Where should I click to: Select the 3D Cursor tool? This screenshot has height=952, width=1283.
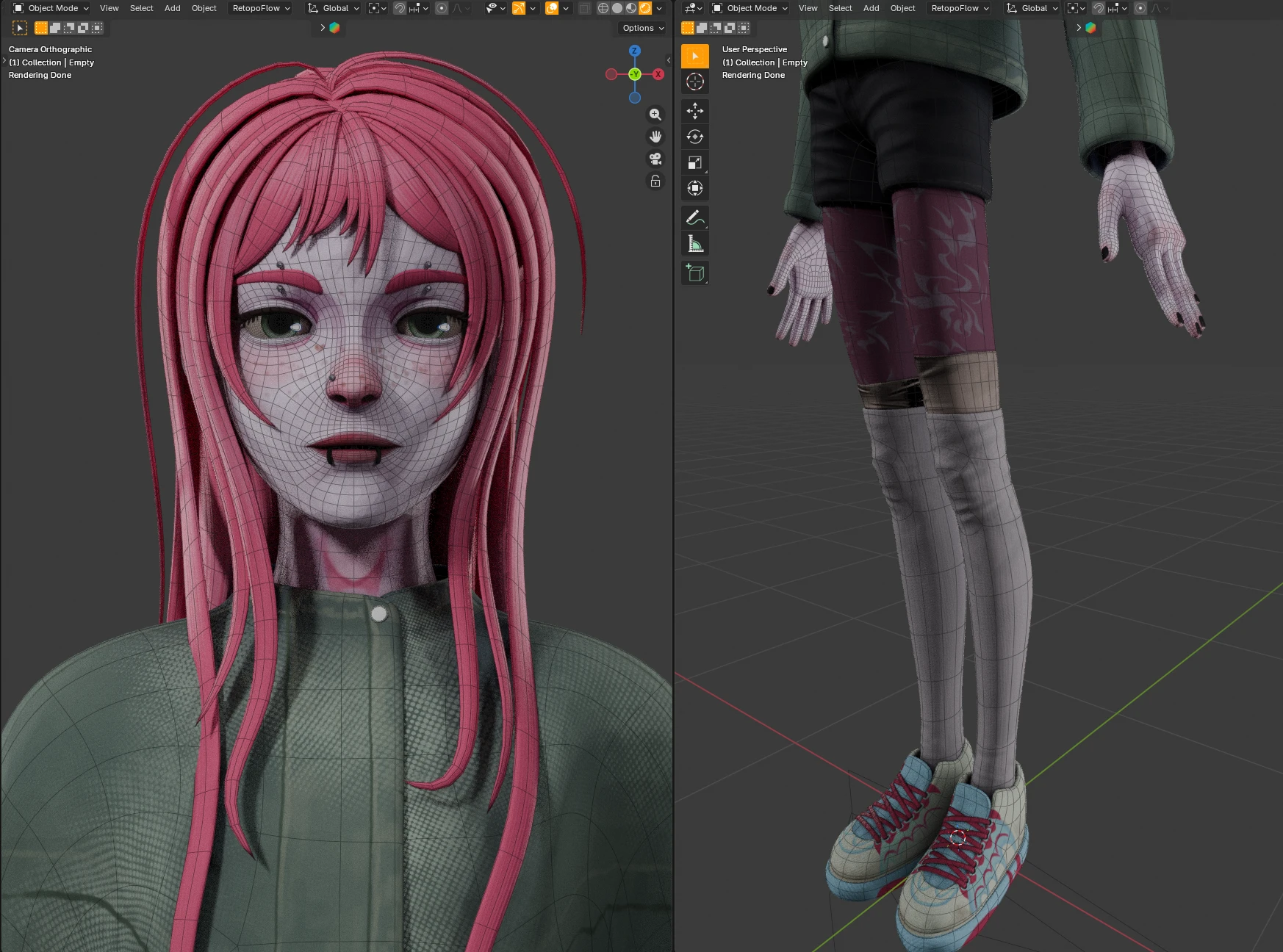coord(694,82)
